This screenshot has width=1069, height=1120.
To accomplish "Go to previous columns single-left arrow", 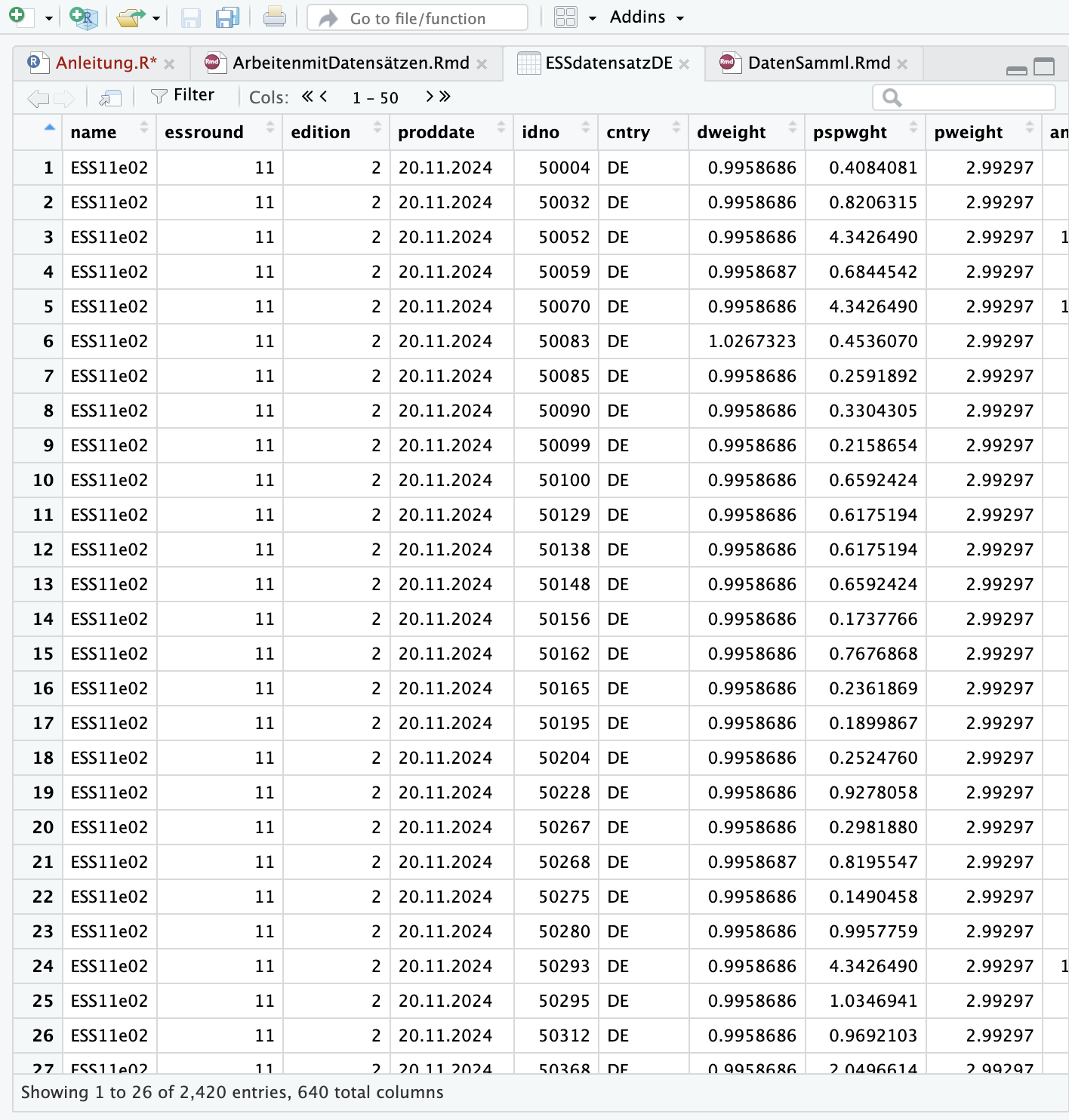I will 324,96.
